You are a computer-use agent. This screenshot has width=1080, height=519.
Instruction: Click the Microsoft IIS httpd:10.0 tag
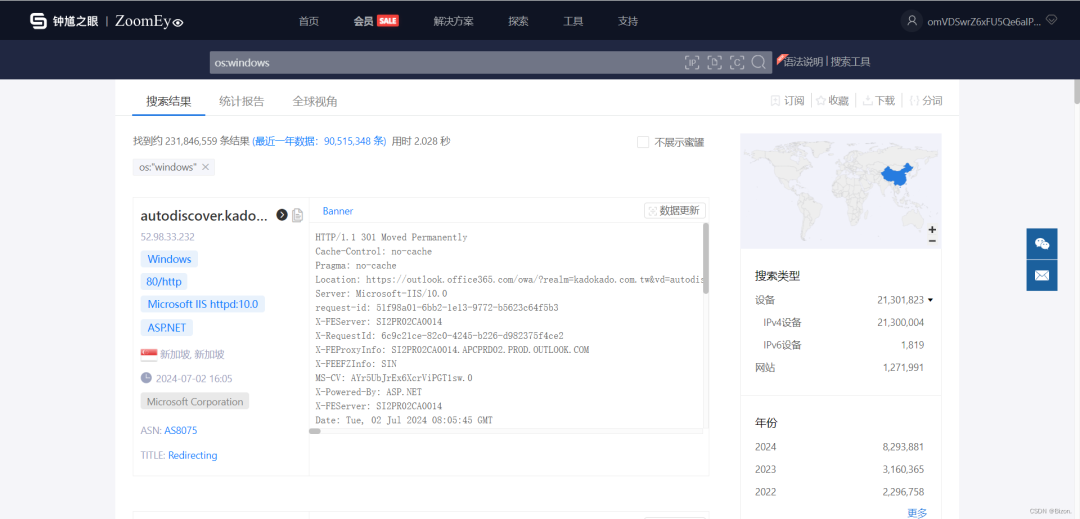tap(203, 304)
